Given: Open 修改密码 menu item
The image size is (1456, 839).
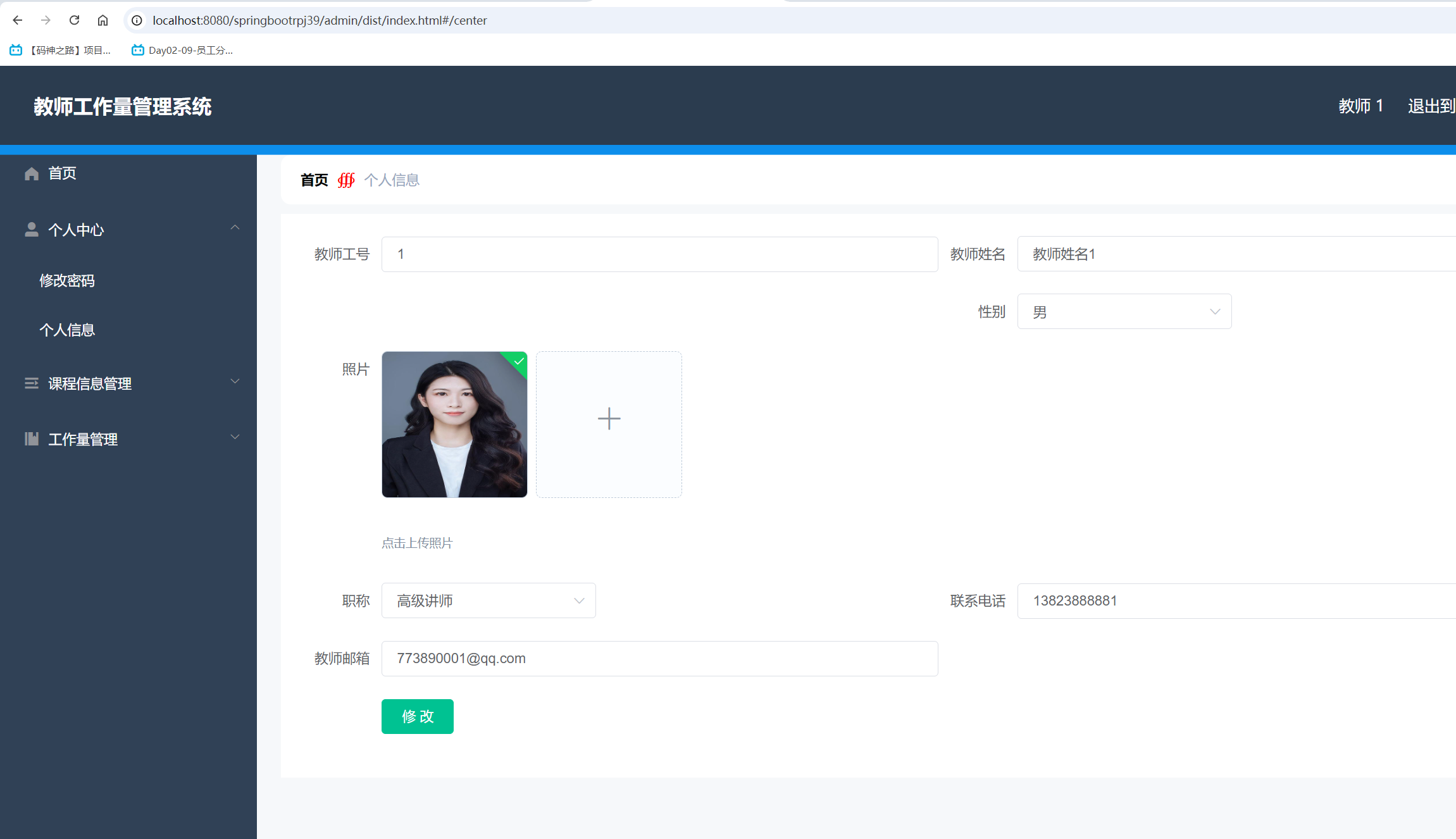Looking at the screenshot, I should [67, 280].
